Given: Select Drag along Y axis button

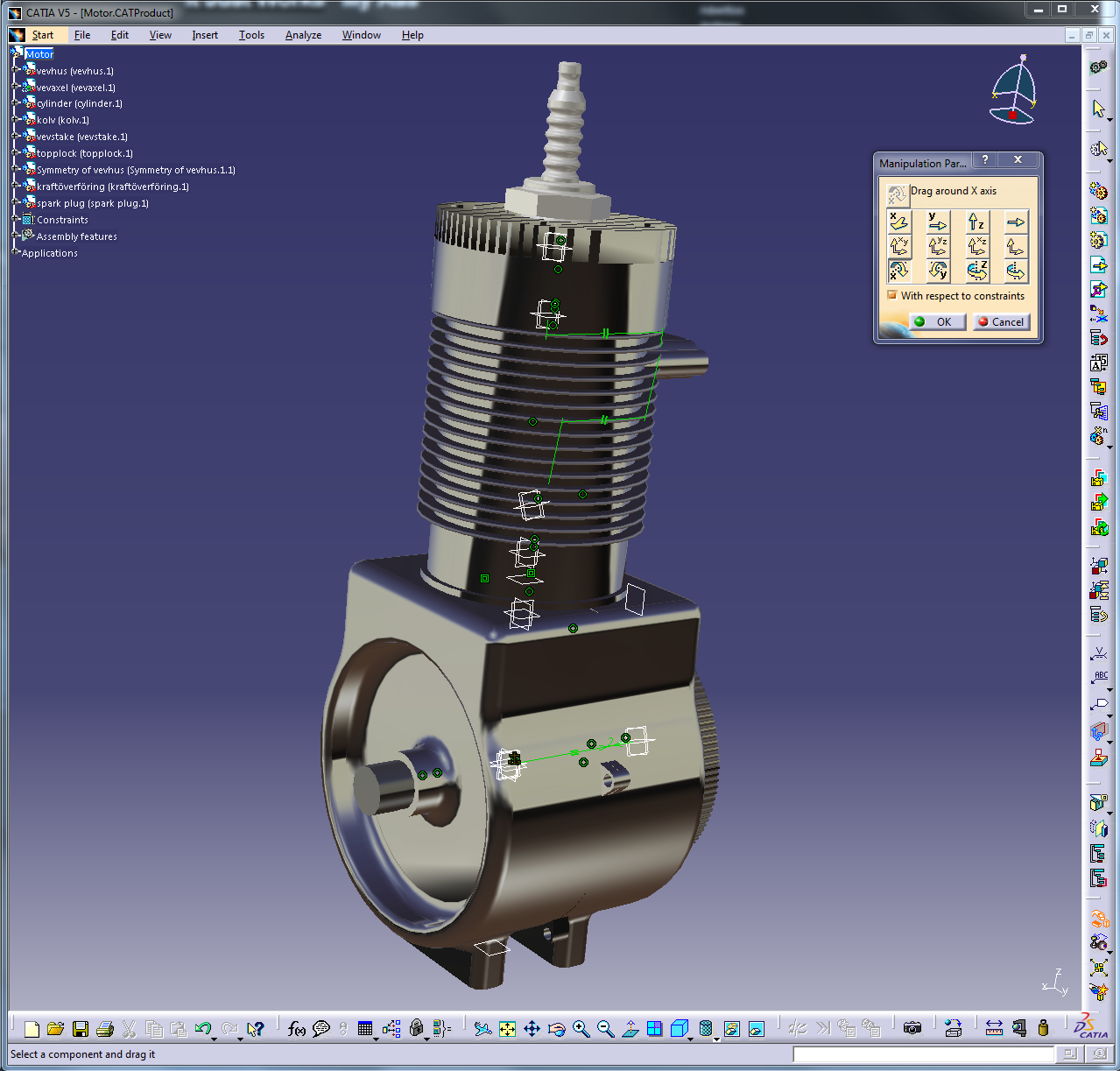Looking at the screenshot, I should [938, 222].
